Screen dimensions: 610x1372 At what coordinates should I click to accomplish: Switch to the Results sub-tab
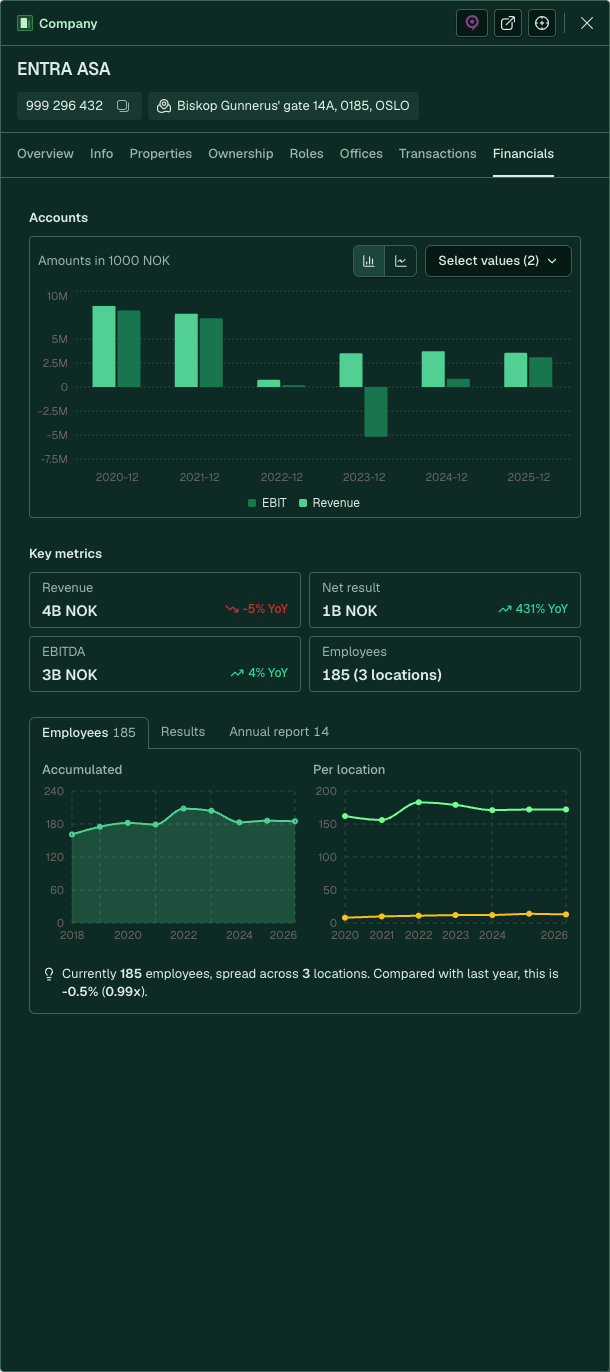(183, 732)
